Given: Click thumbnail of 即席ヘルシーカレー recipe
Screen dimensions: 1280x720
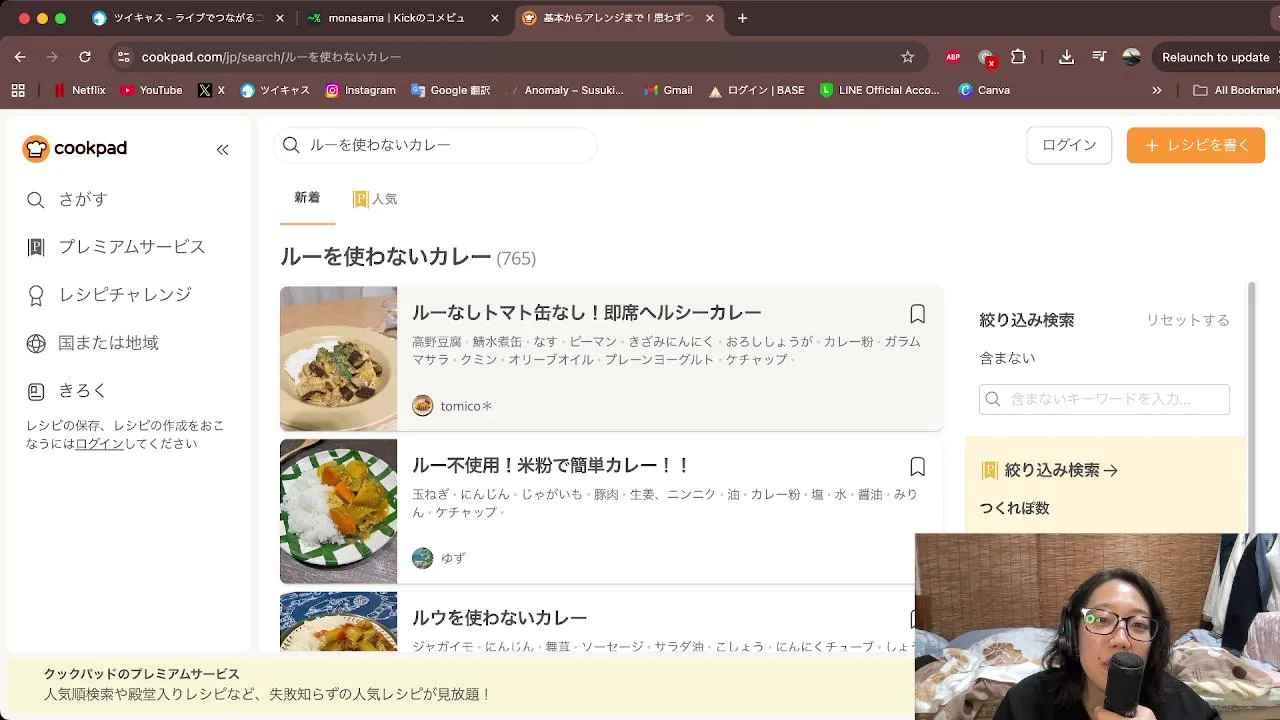Looking at the screenshot, I should tap(338, 359).
